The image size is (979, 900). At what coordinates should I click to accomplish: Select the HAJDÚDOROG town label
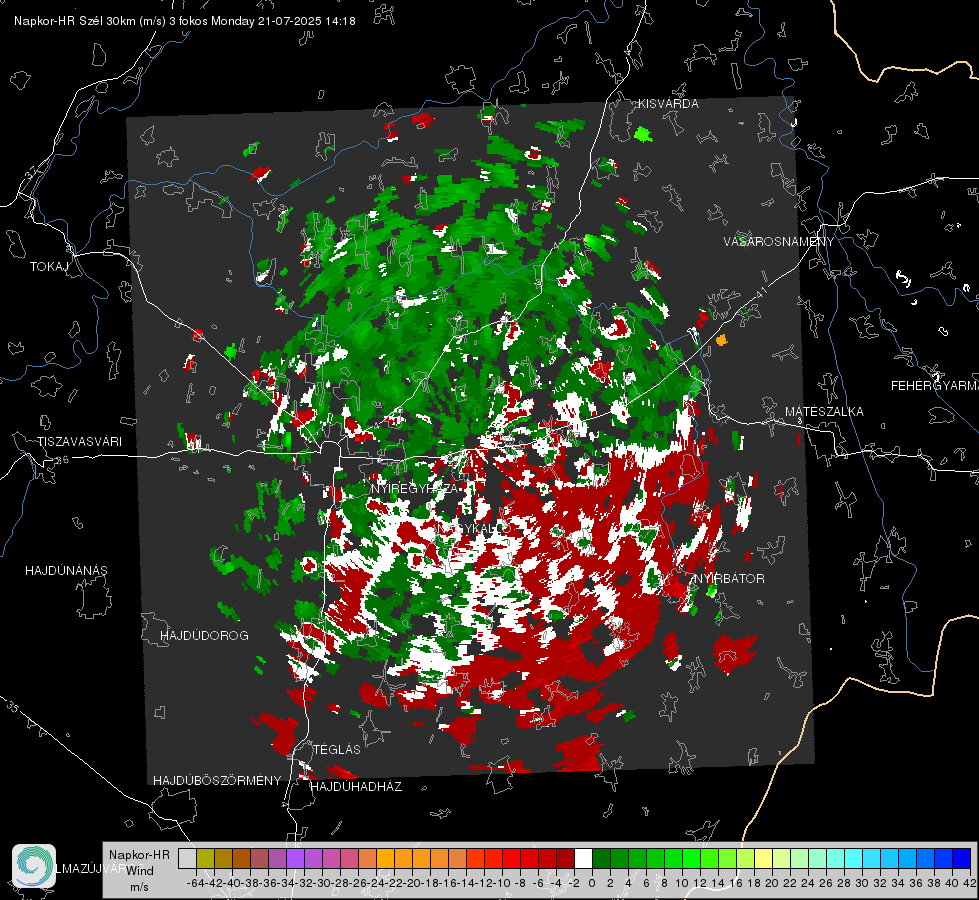tap(204, 636)
